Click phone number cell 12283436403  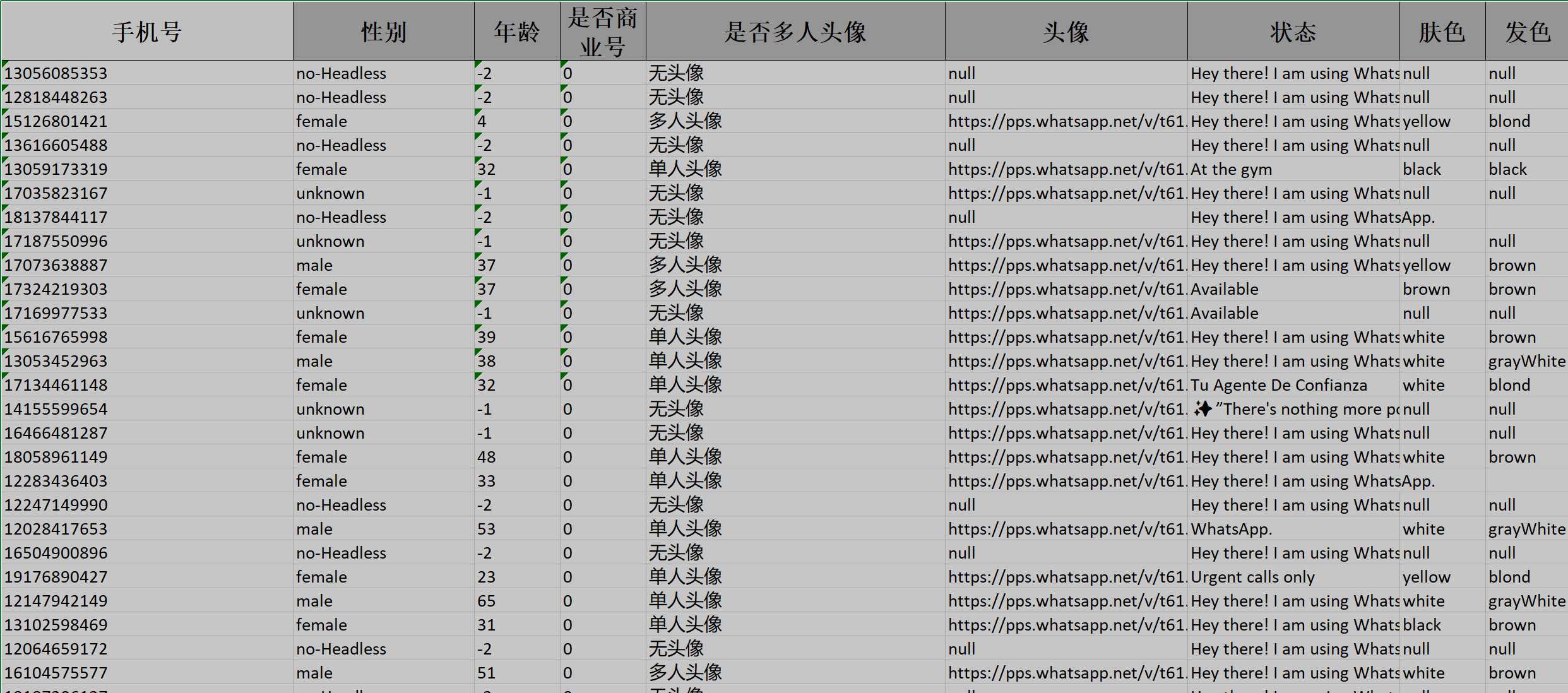(147, 481)
